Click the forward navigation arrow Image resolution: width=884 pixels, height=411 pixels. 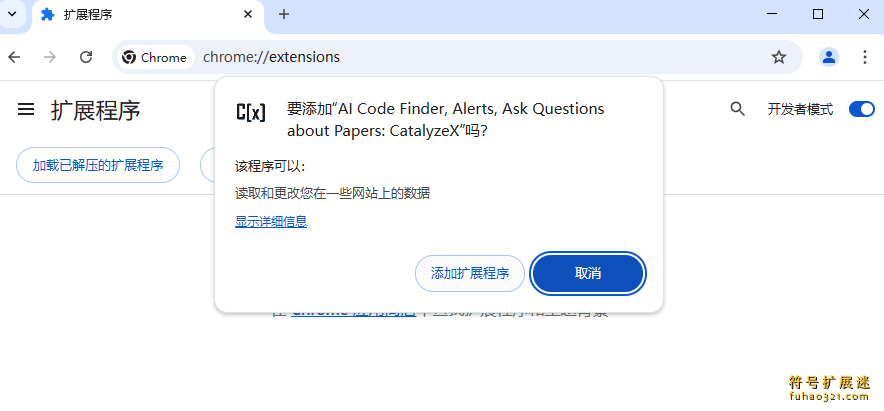50,57
